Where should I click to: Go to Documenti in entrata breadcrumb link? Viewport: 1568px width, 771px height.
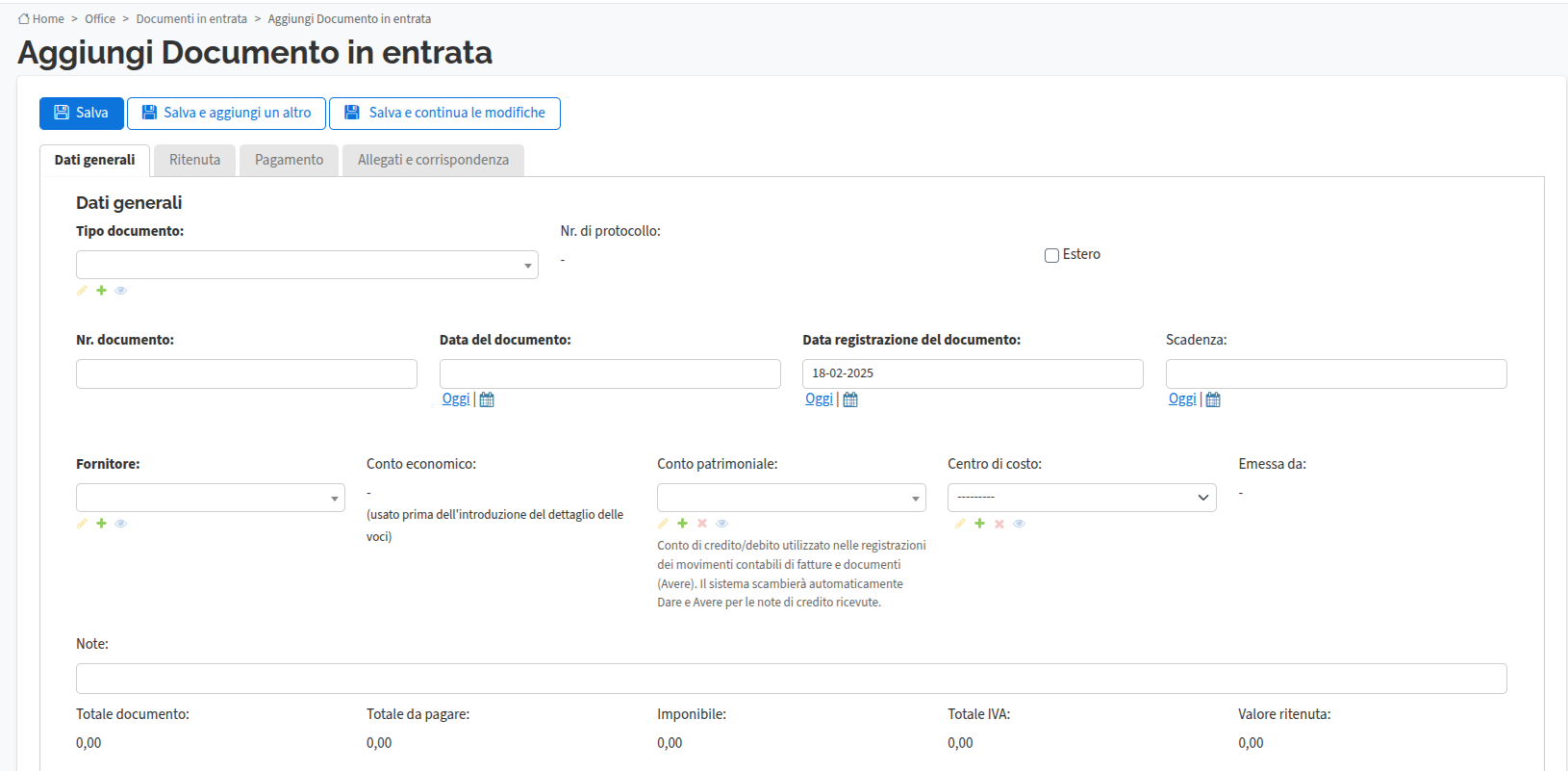pyautogui.click(x=191, y=19)
